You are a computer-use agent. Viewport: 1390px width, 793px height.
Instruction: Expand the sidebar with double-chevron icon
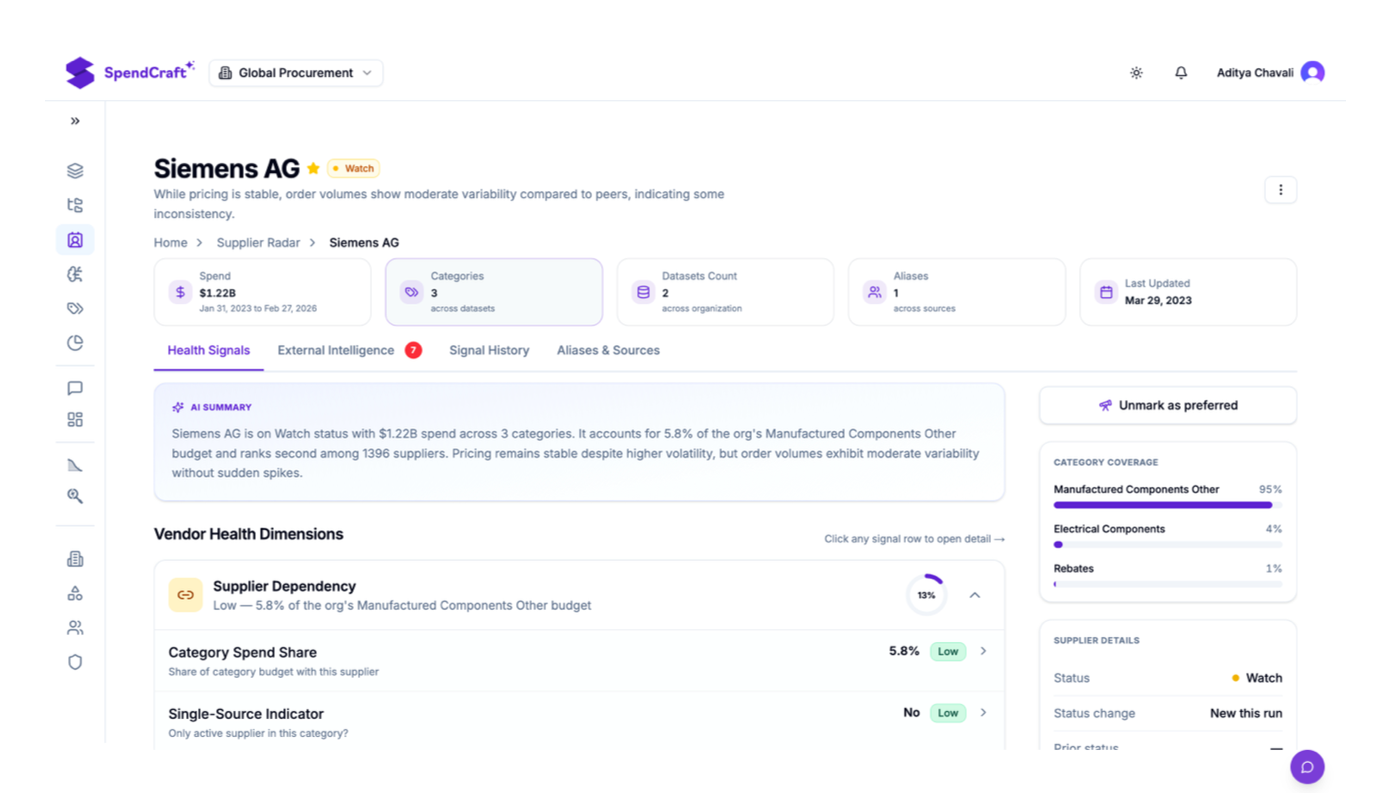click(x=75, y=121)
